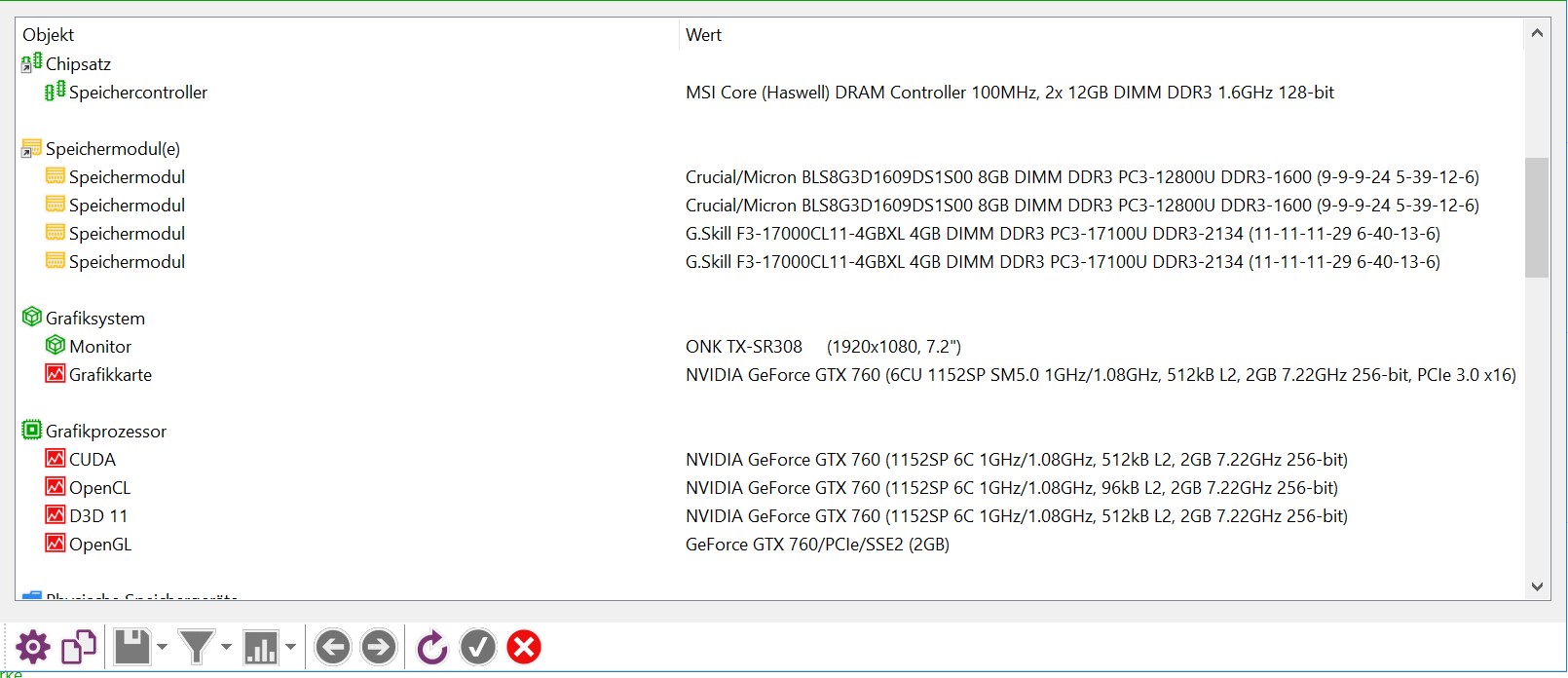The height and width of the screenshot is (678, 1568).
Task: Click the save floppy disk icon
Action: click(x=132, y=647)
